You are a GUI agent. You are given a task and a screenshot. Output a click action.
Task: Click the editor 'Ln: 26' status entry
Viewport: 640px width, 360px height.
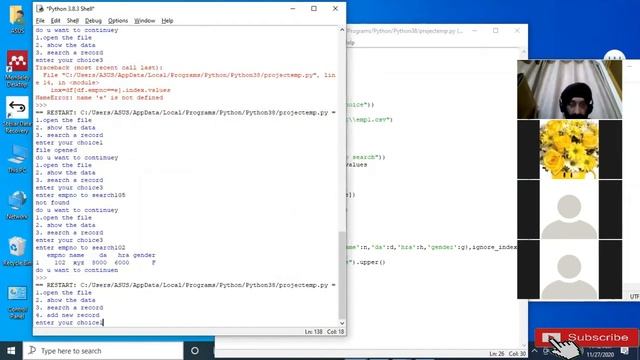click(497, 353)
